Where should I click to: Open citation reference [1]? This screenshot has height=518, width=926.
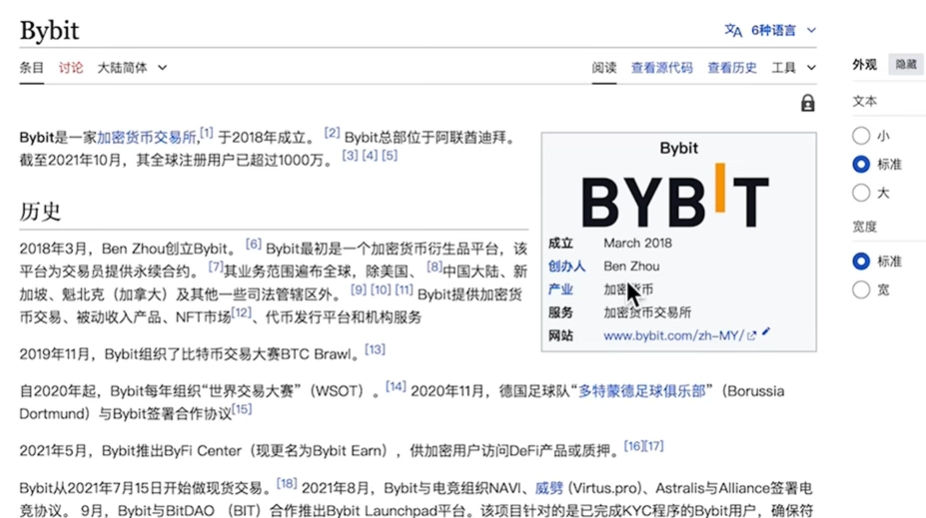click(x=206, y=132)
